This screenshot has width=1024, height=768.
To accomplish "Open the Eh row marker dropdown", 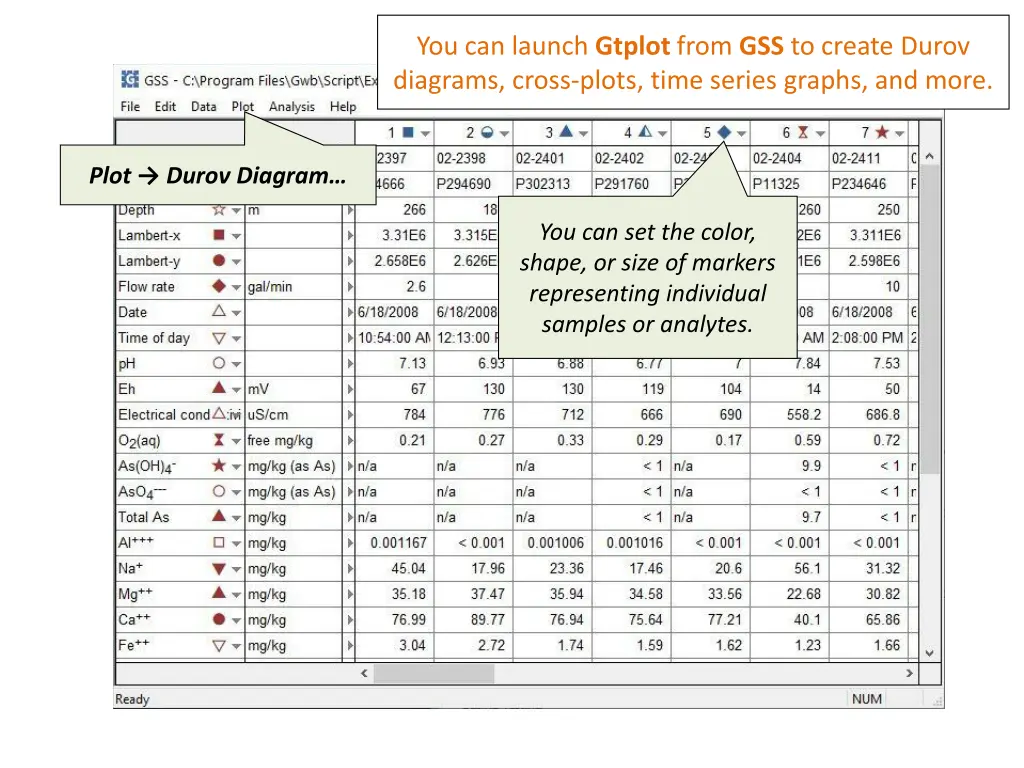I will point(236,390).
